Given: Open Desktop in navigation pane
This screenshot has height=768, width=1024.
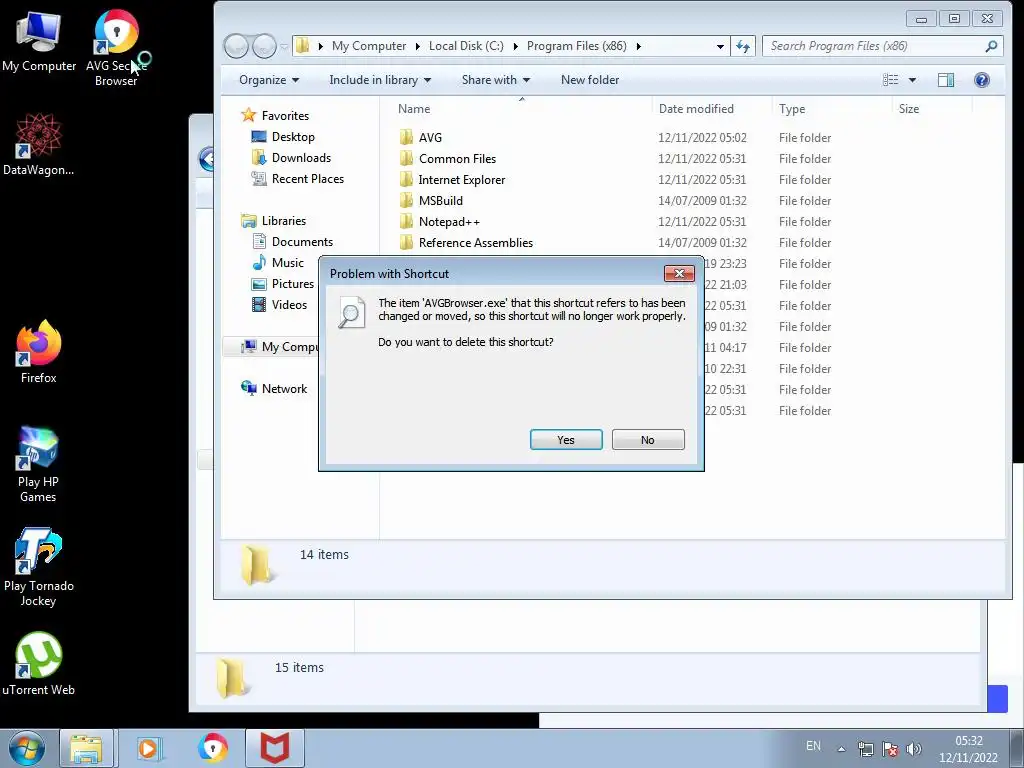Looking at the screenshot, I should 293,136.
